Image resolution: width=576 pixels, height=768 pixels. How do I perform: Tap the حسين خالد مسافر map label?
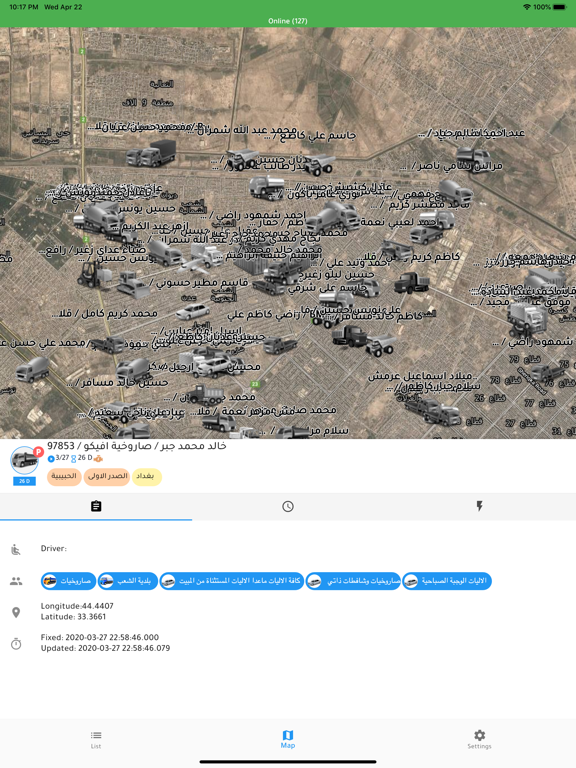[x=118, y=382]
